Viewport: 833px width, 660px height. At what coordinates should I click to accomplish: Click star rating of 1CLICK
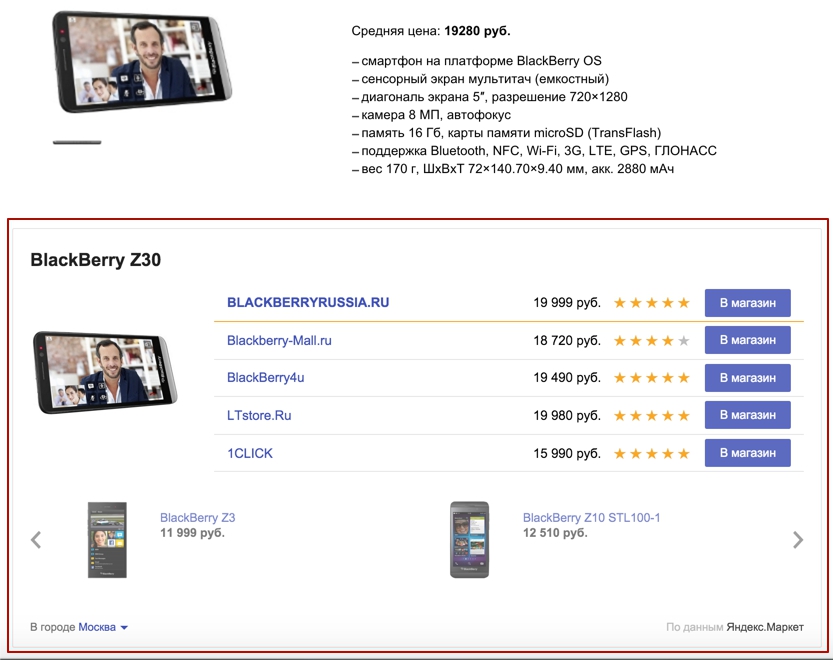[651, 453]
